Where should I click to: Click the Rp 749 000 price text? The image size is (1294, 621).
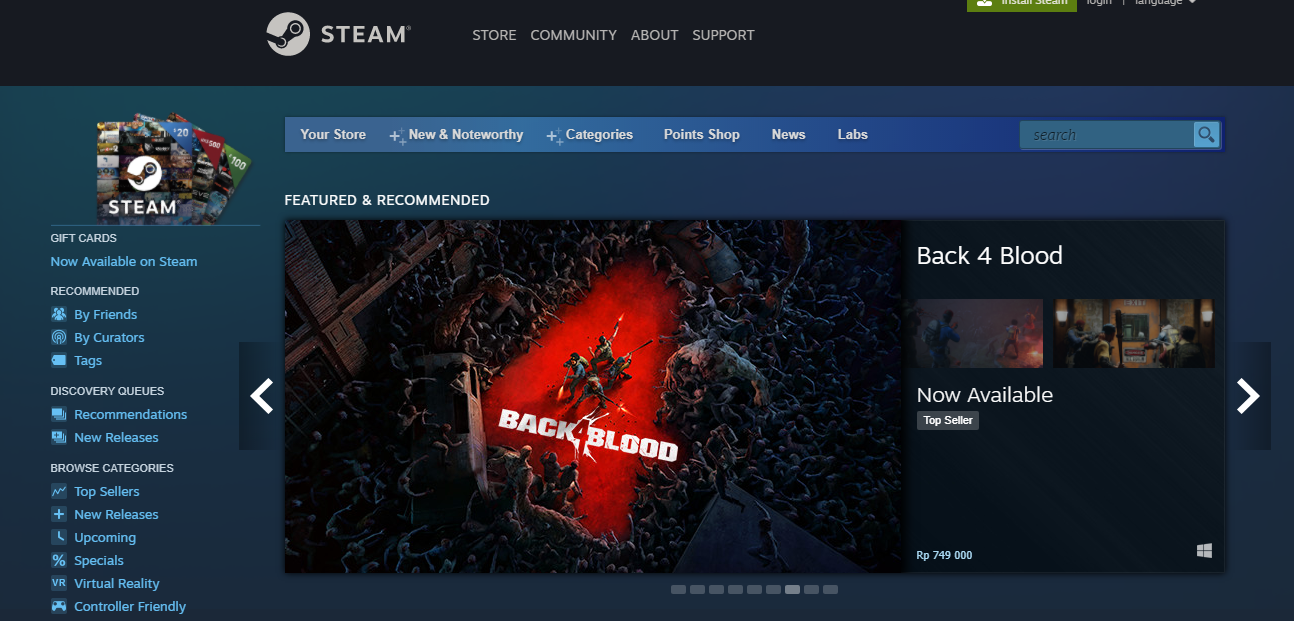pyautogui.click(x=944, y=555)
